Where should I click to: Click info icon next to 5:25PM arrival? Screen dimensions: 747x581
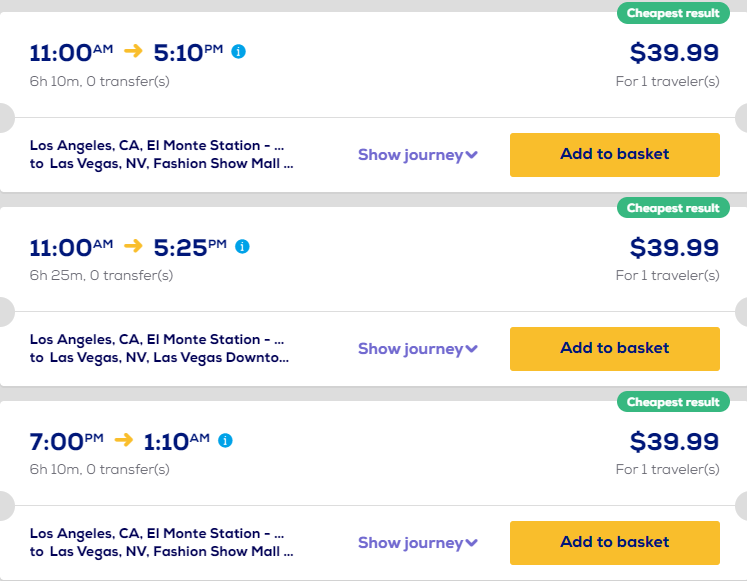242,246
